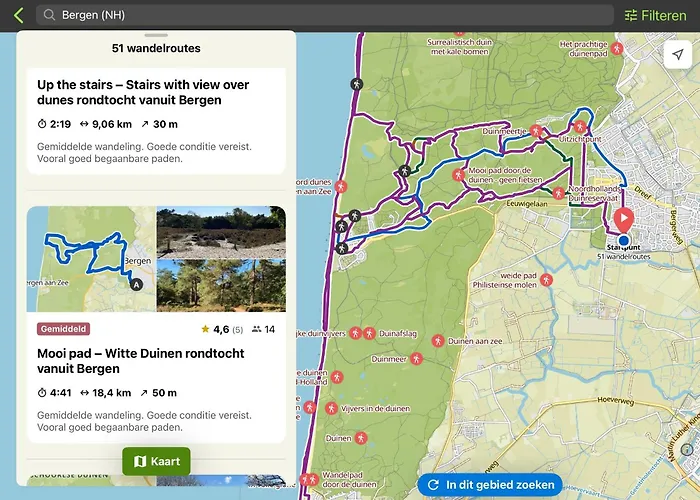The height and width of the screenshot is (500, 700).
Task: Open the Filteren filter options
Action: tap(658, 16)
